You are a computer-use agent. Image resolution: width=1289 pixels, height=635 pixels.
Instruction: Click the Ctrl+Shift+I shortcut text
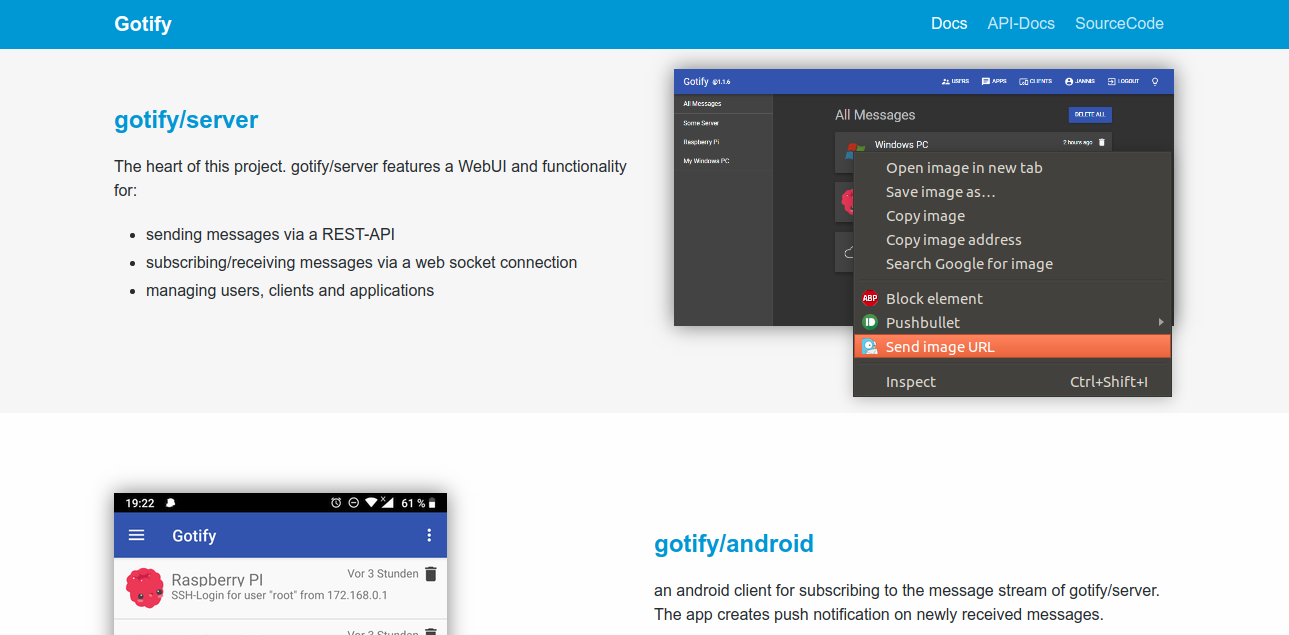[1109, 382]
